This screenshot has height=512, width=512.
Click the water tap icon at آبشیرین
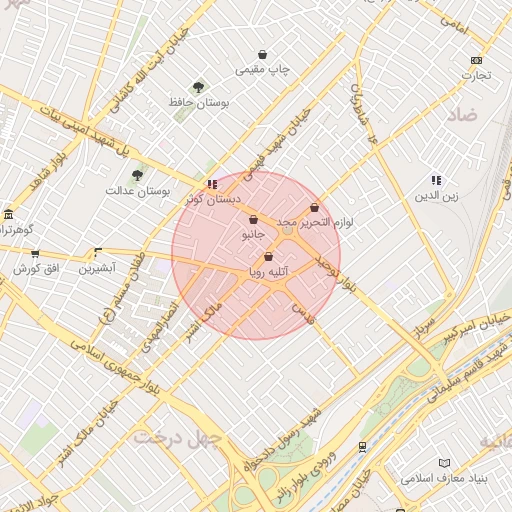tap(97, 252)
